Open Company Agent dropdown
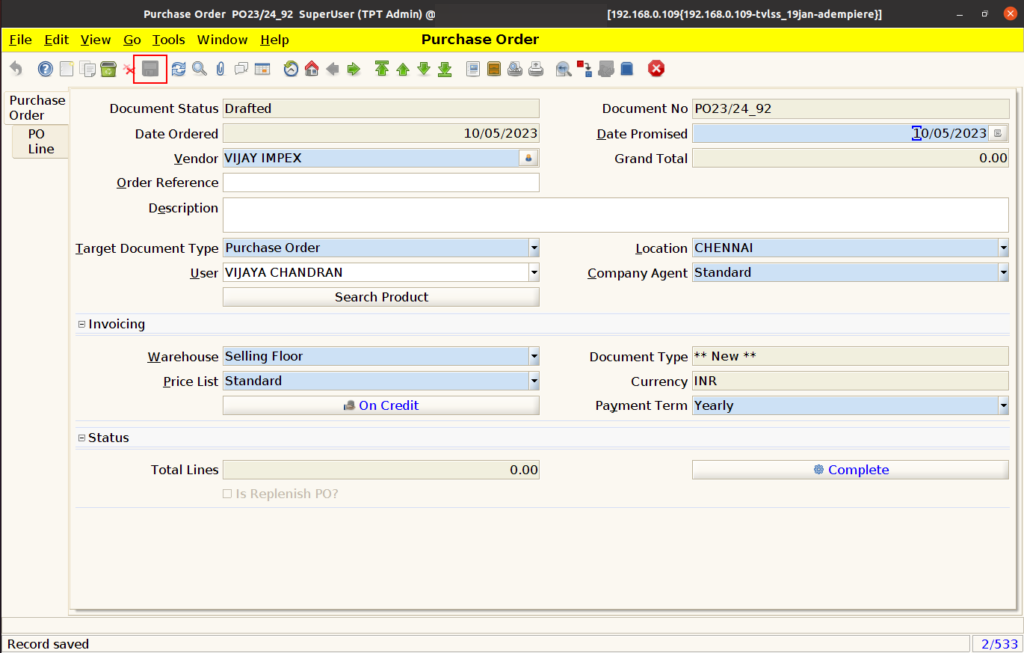Screen dimensions: 1024x653 [1003, 272]
